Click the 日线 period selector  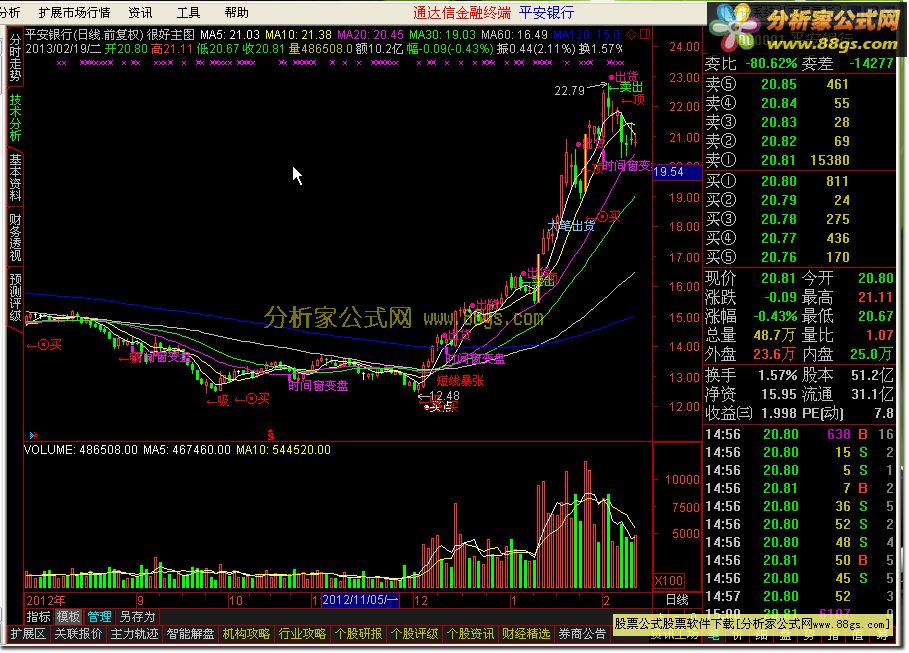[677, 600]
